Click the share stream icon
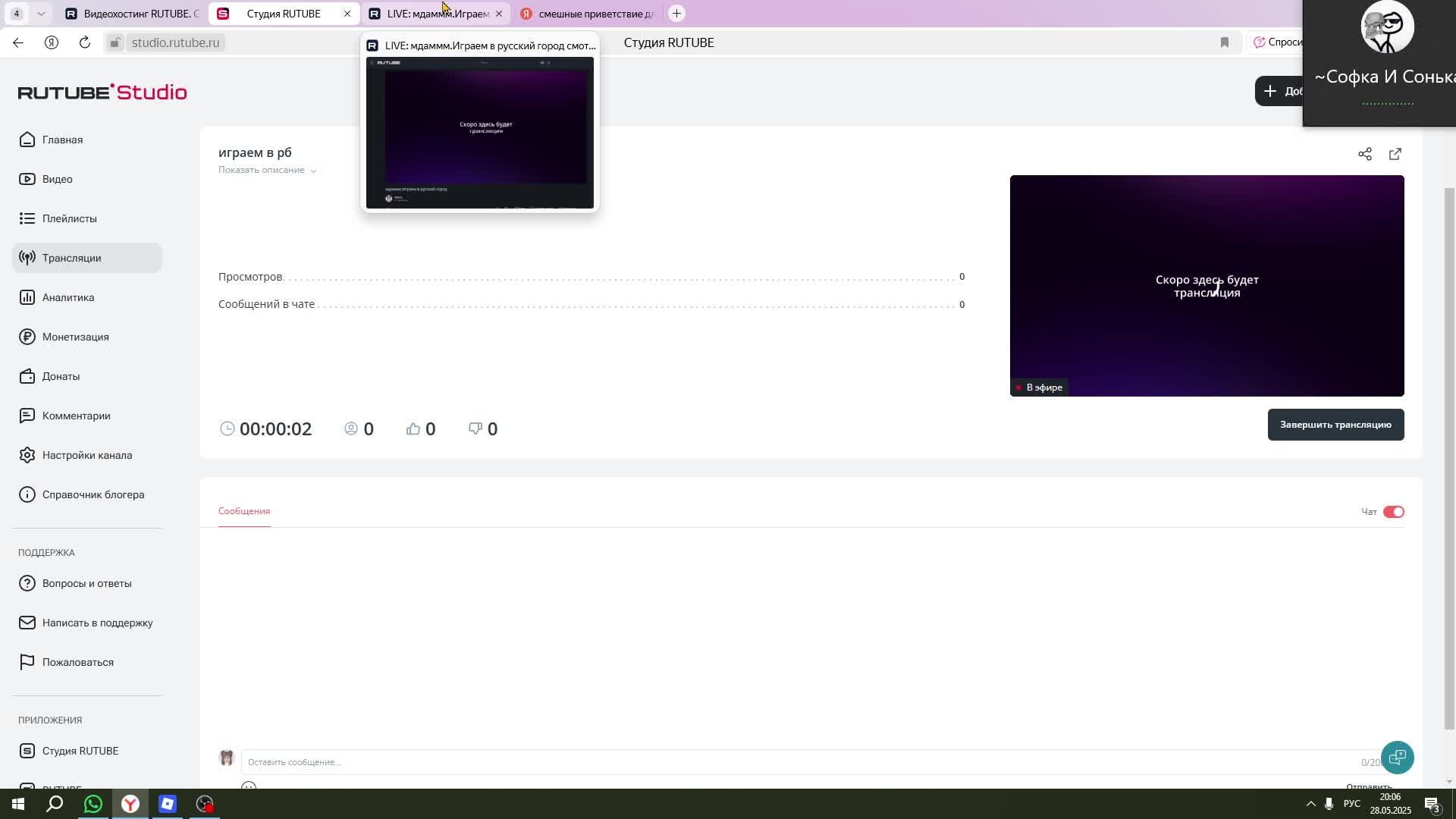 pyautogui.click(x=1365, y=154)
